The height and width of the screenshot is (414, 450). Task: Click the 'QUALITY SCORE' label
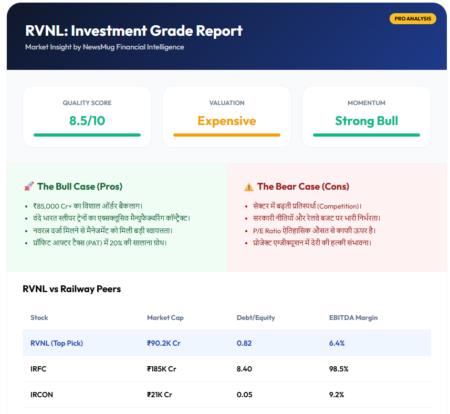click(87, 103)
